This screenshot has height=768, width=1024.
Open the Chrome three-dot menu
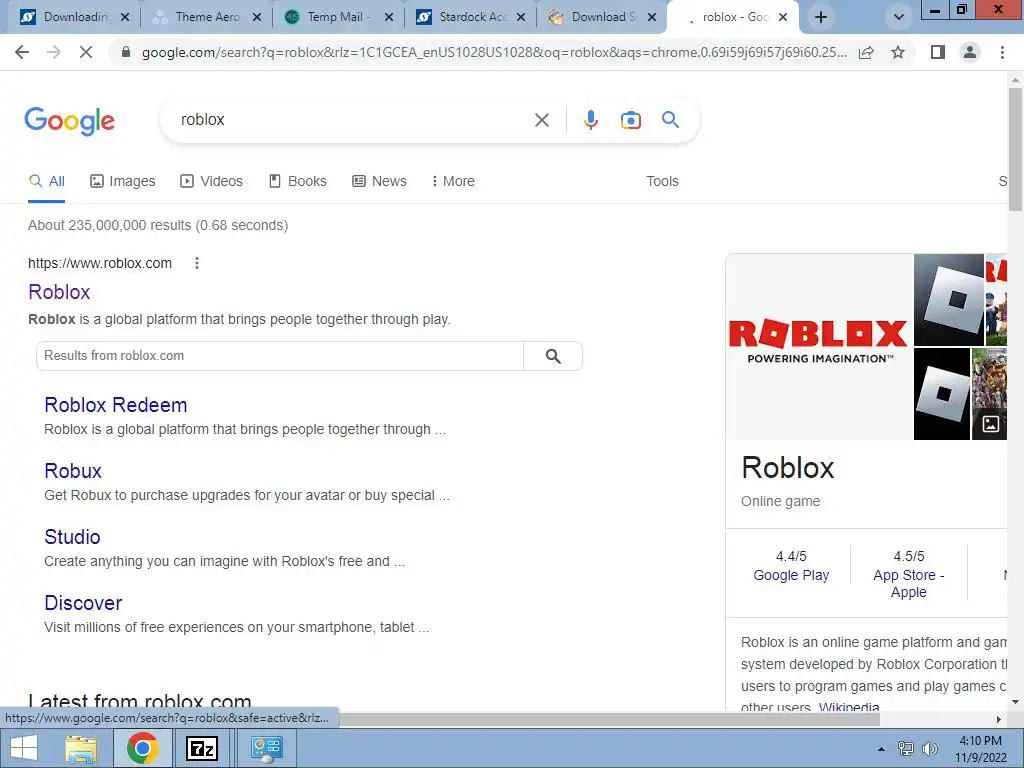(x=1002, y=52)
